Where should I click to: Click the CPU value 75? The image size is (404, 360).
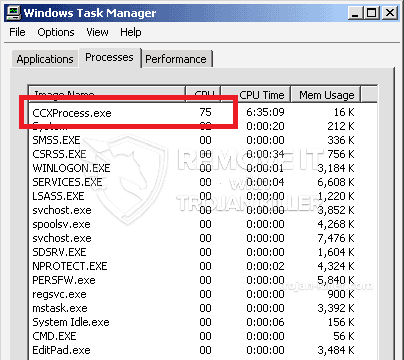pos(205,112)
